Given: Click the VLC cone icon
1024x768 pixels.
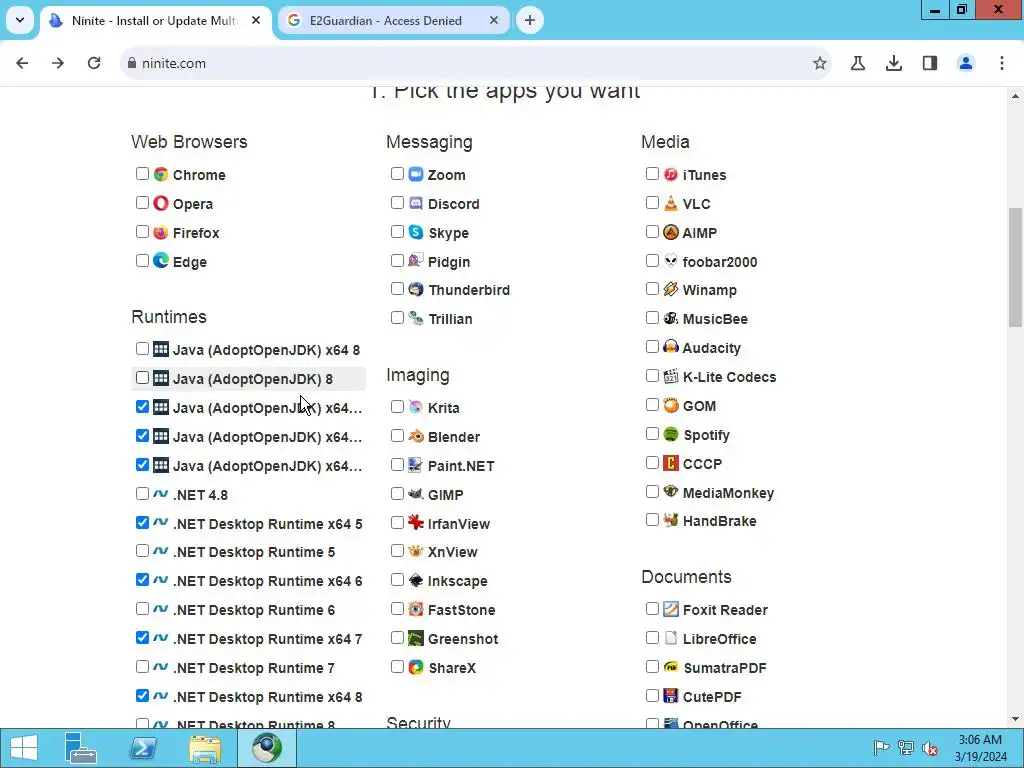Looking at the screenshot, I should pos(671,203).
